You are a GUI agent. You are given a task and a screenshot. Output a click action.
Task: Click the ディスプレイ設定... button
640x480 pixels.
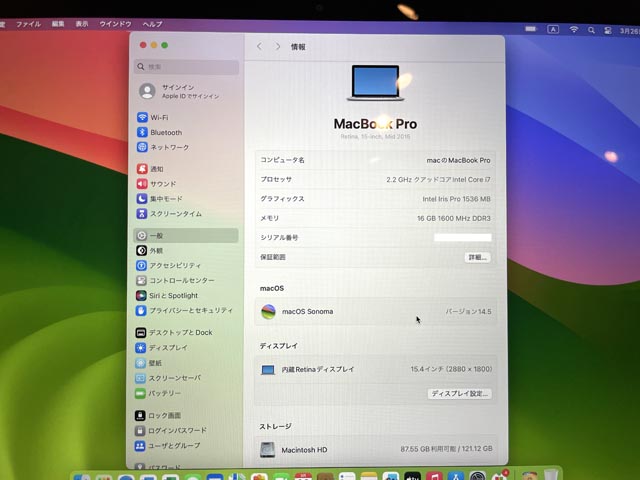pos(460,394)
